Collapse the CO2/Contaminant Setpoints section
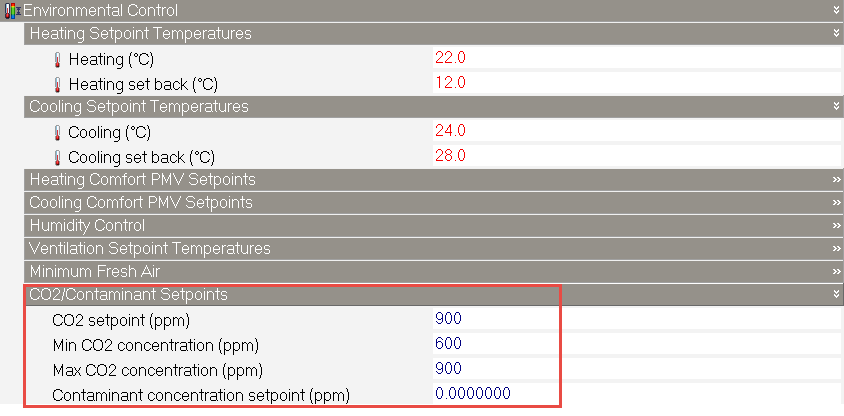The width and height of the screenshot is (844, 416). (x=834, y=295)
